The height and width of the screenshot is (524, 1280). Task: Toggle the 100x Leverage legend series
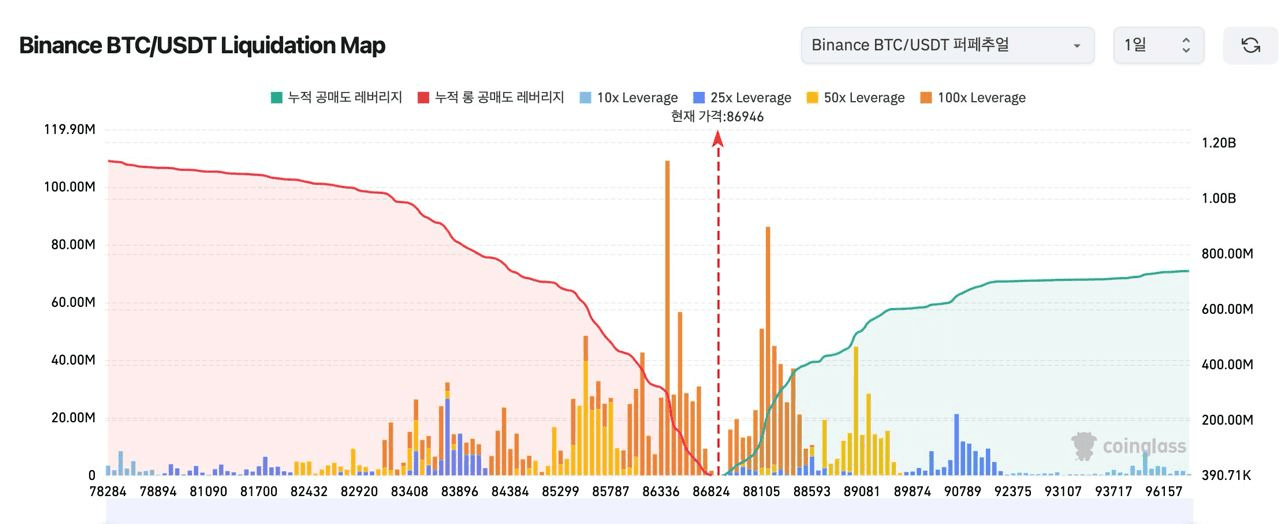(x=972, y=97)
